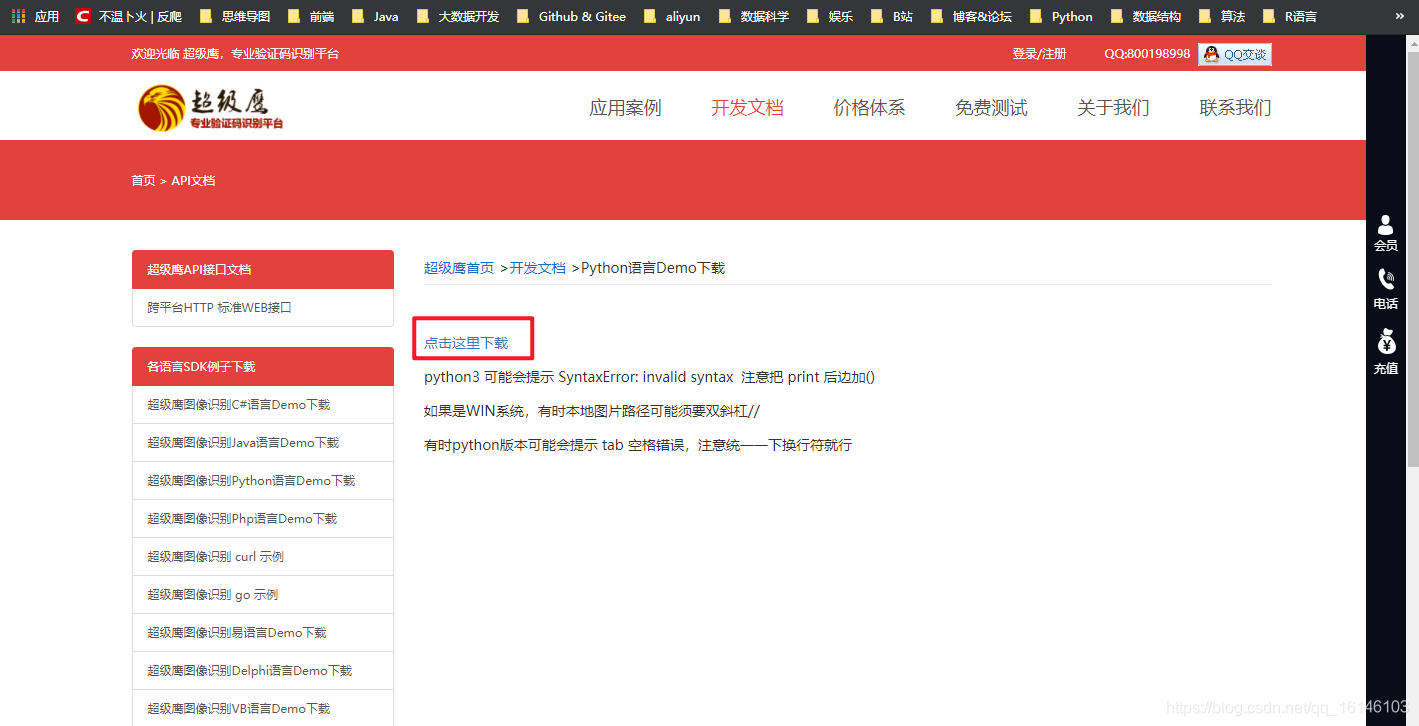Open 超级鹰图像识别 go 示例
The width and height of the screenshot is (1419, 726).
[x=263, y=595]
